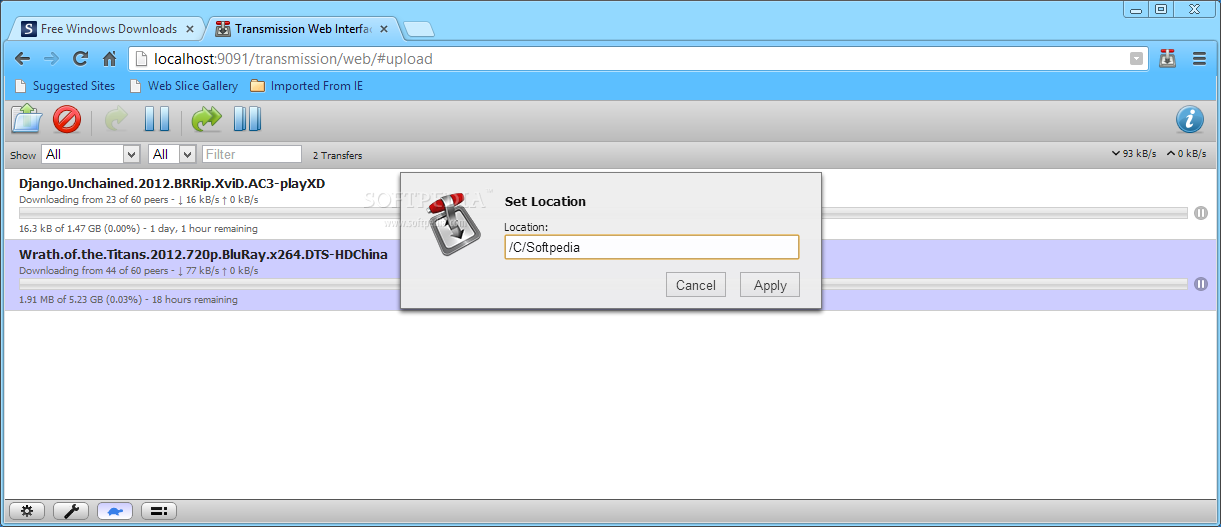
Task: Select the Wrath.of.the.Titans.2012 torrent title
Action: pos(203,254)
